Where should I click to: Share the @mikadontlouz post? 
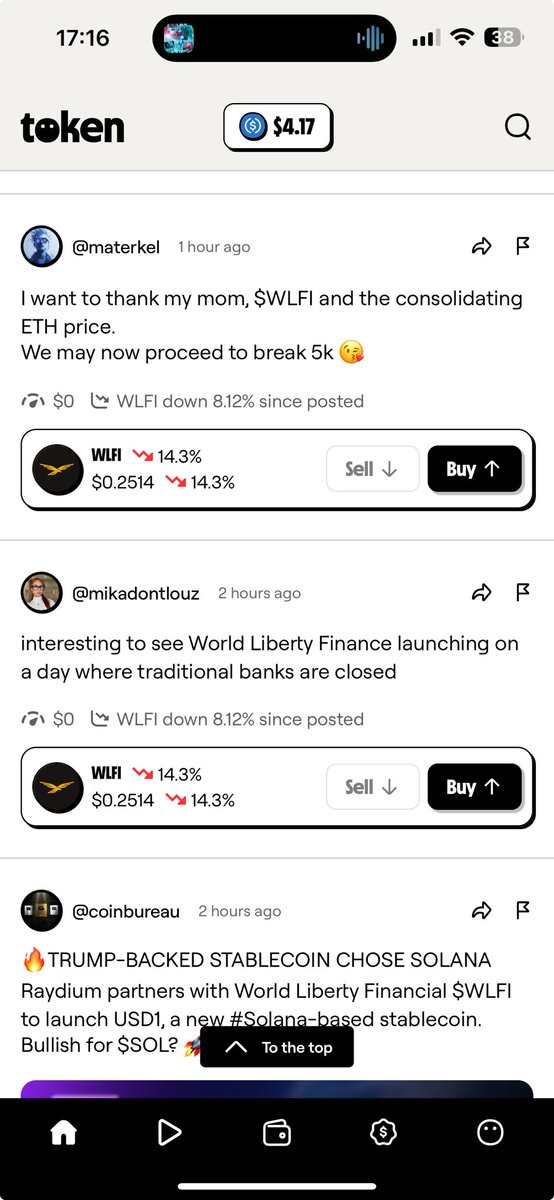[x=482, y=593]
